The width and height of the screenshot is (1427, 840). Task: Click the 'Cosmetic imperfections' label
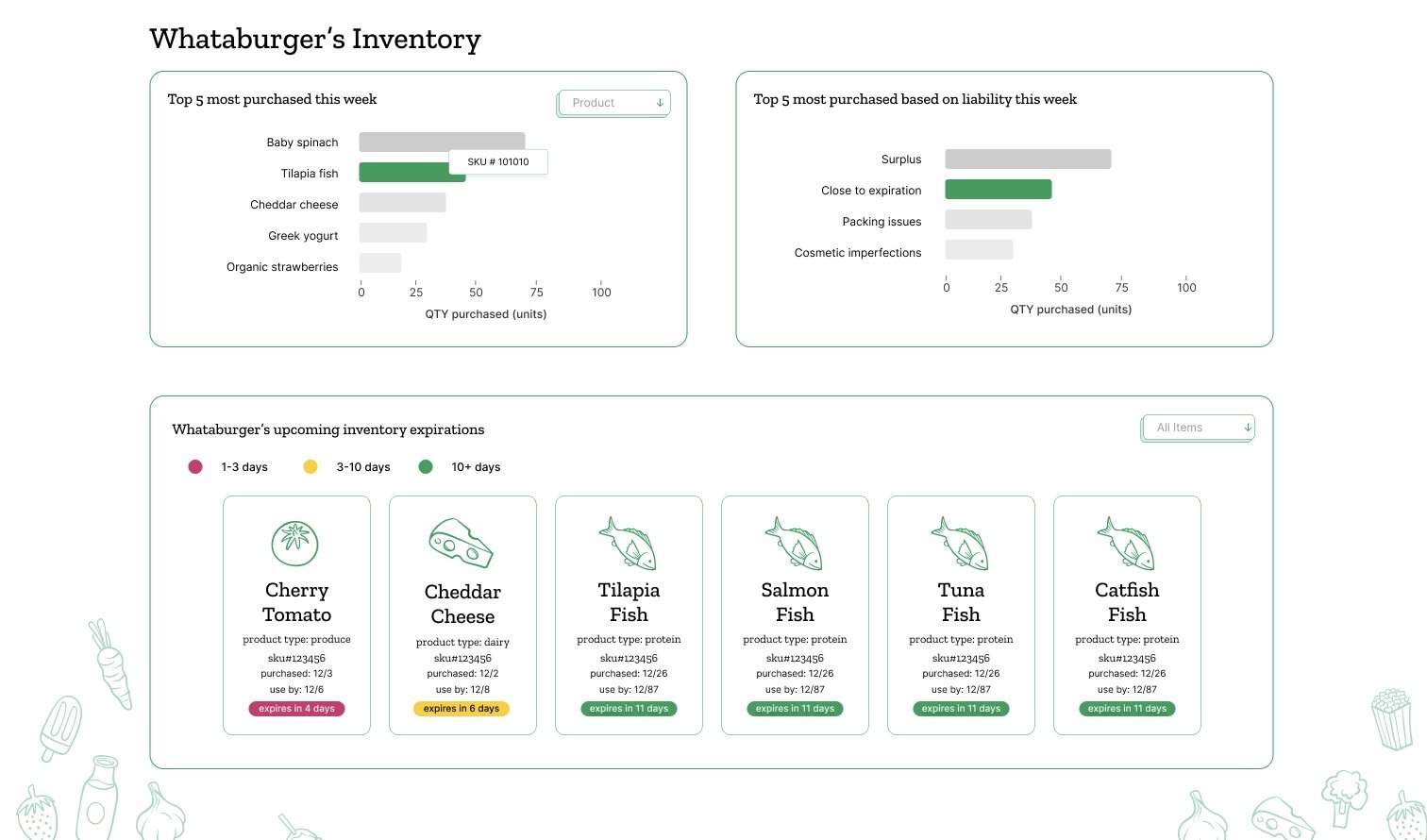858,253
